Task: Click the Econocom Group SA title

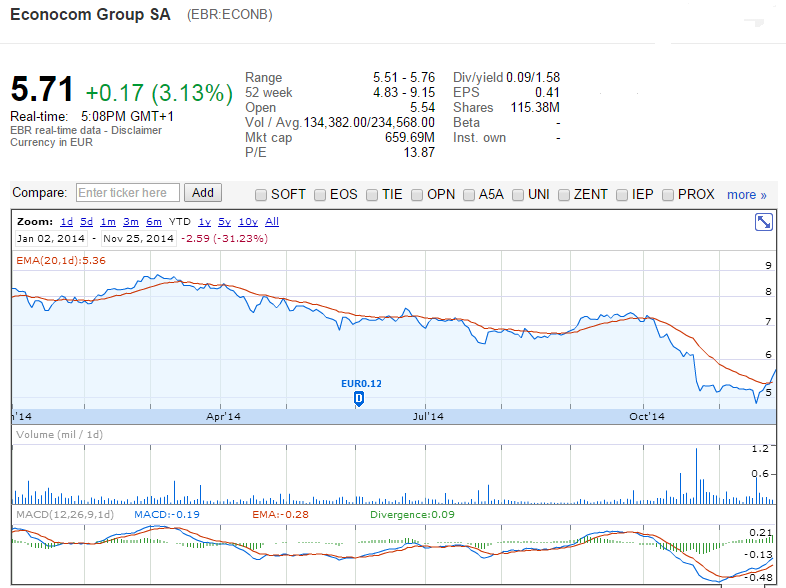Action: (91, 15)
